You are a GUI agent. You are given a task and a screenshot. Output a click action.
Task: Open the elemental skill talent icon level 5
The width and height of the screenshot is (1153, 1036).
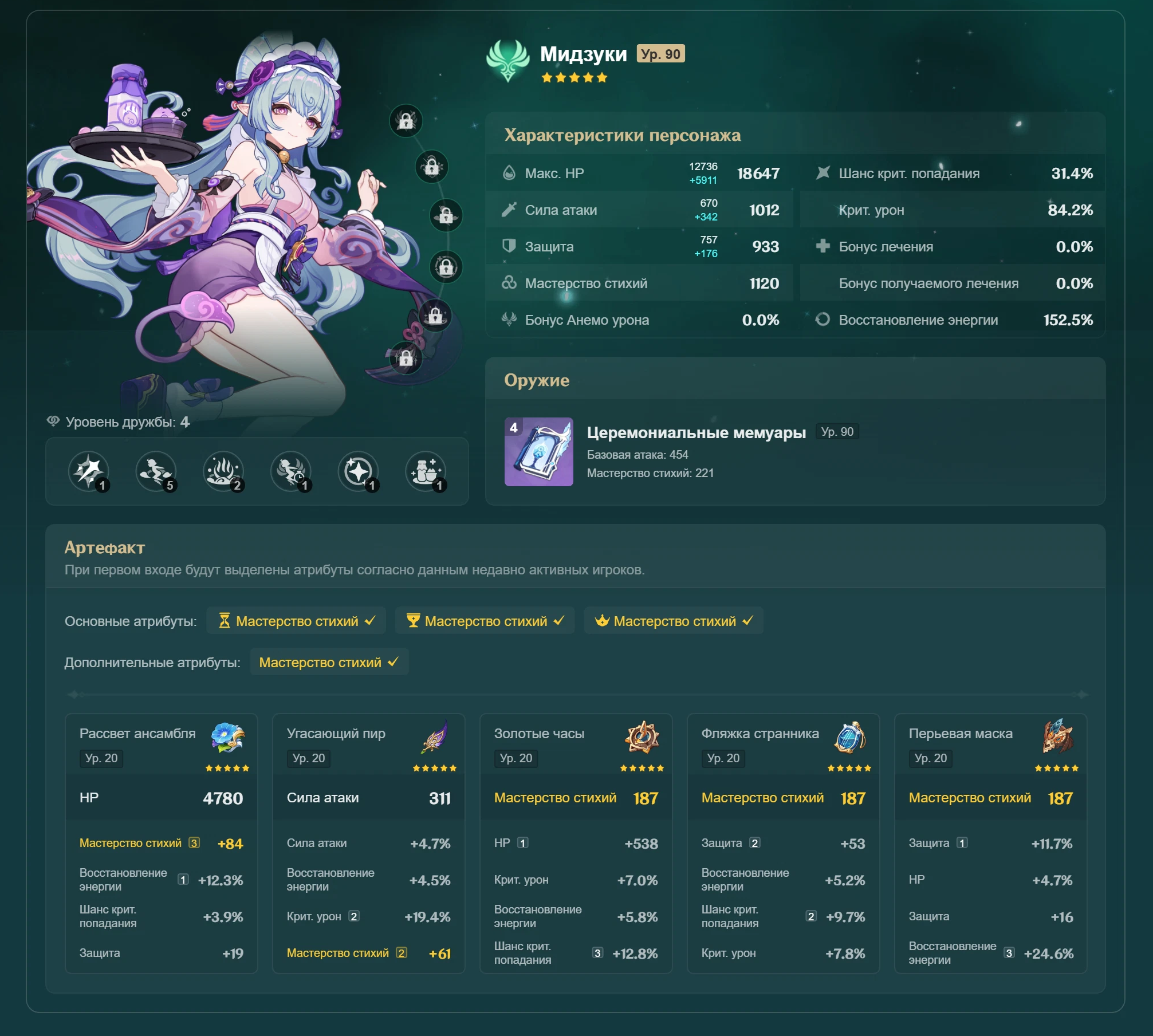[156, 472]
